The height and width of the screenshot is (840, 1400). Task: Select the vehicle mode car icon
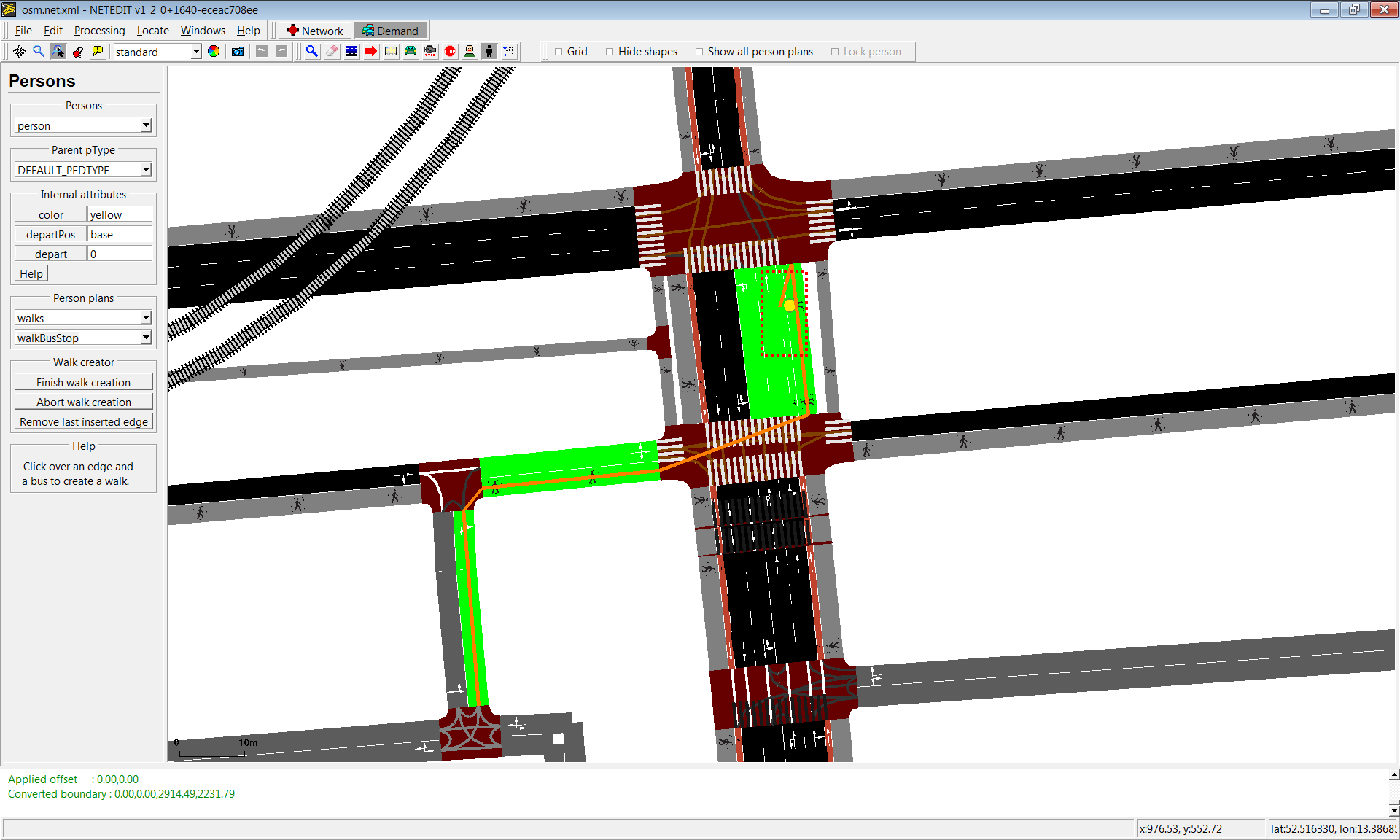[x=411, y=51]
